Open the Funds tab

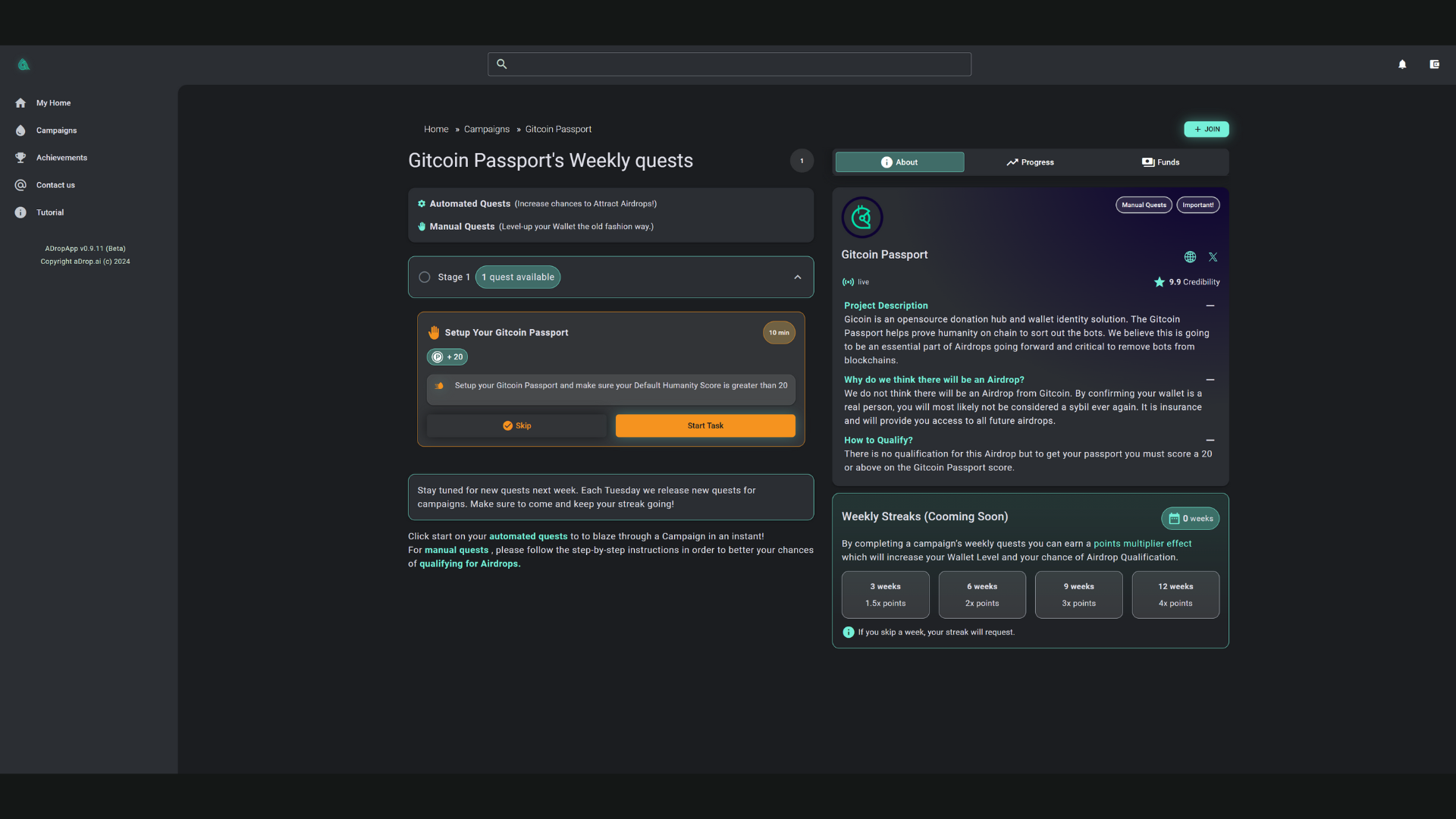click(1161, 162)
